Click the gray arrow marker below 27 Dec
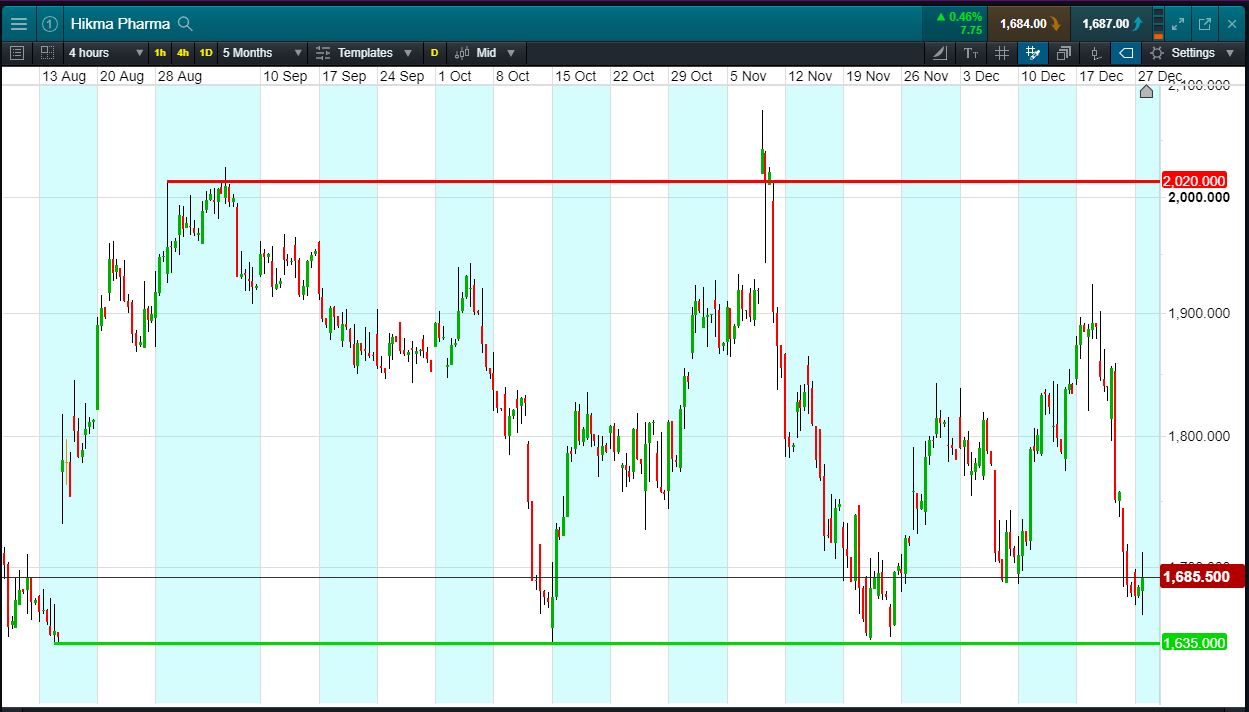Screen dimensions: 1249x712 pos(1146,91)
